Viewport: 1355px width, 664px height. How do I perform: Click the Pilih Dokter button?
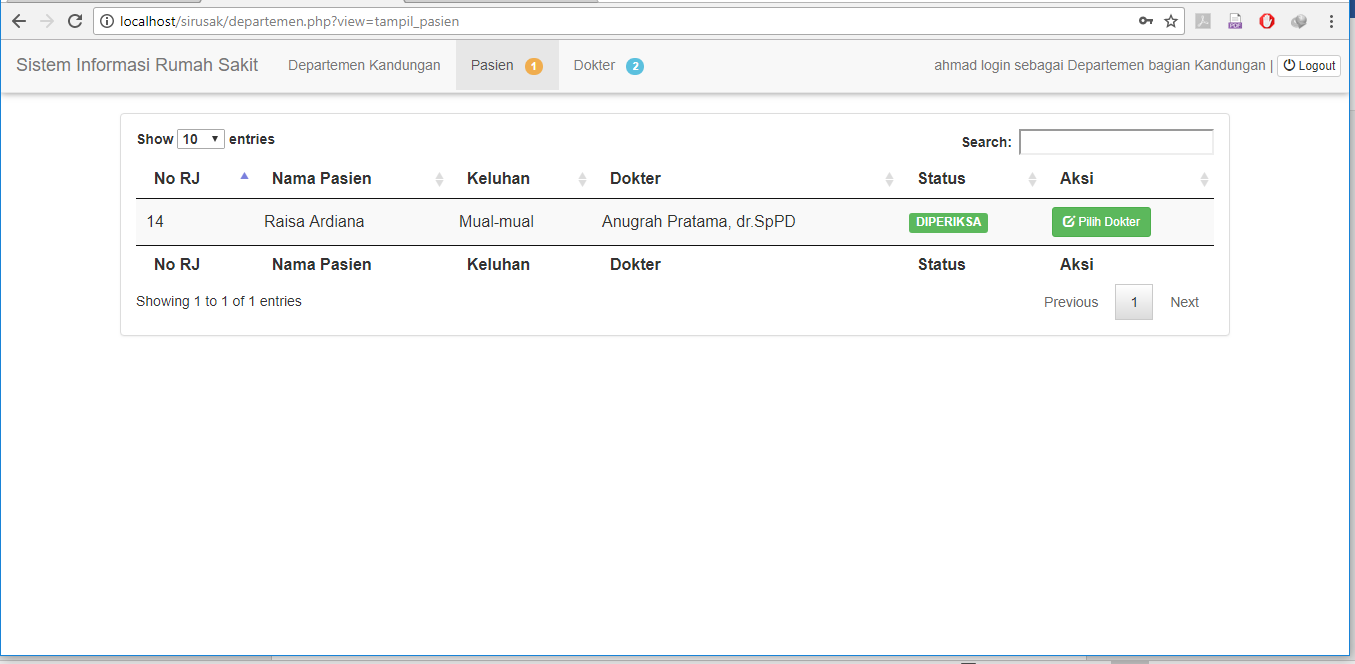click(1101, 222)
